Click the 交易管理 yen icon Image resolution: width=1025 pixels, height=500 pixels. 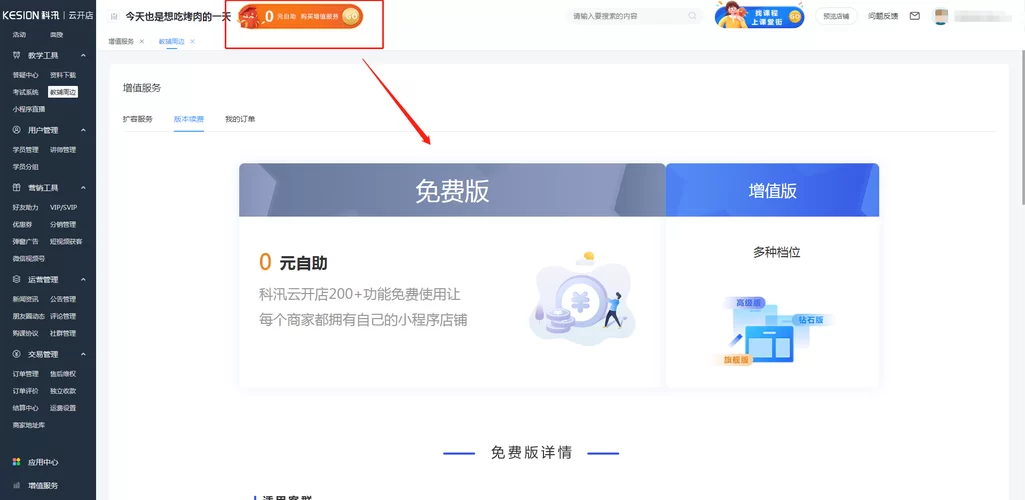tap(16, 354)
